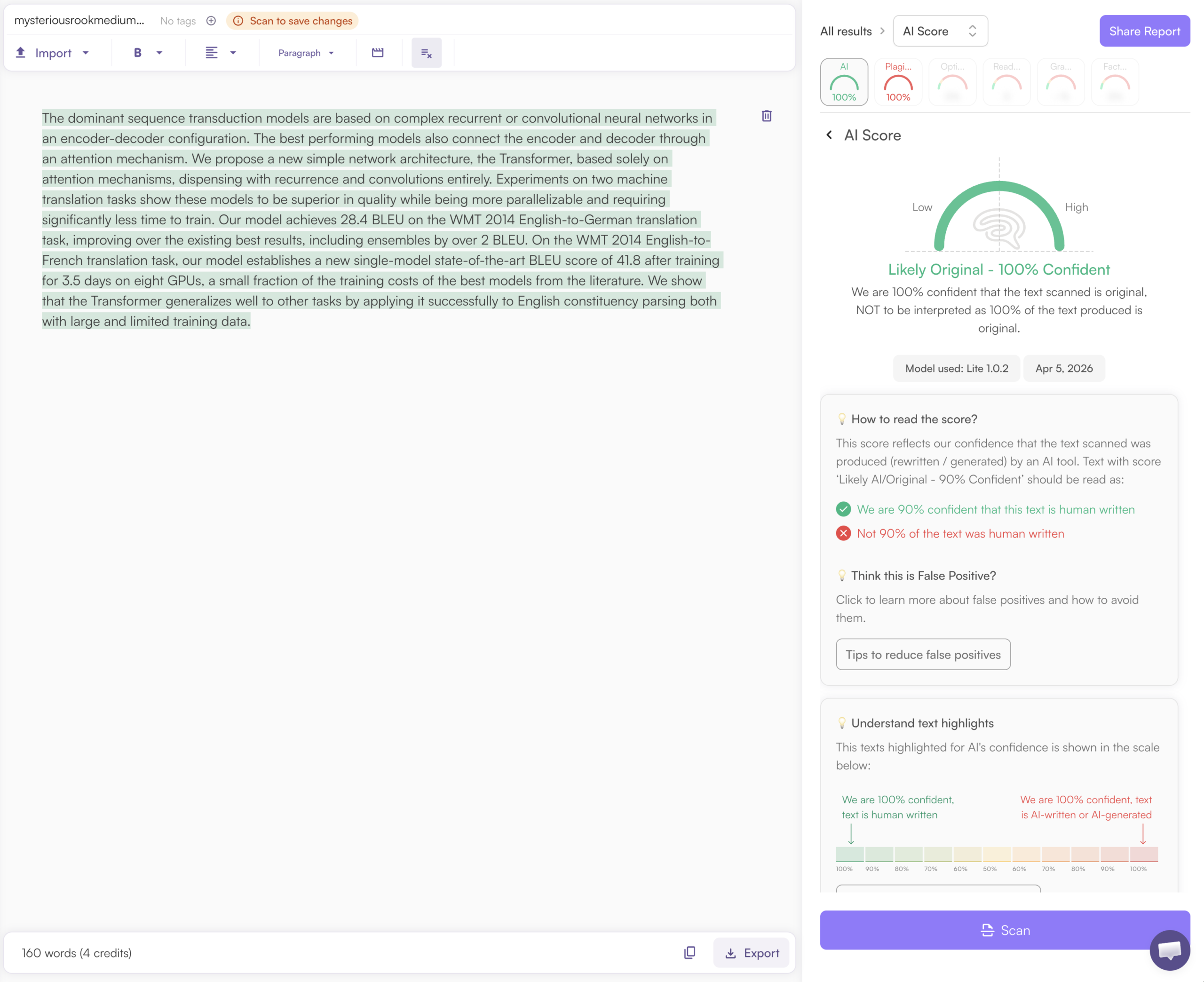
Task: Click the Bold formatting icon
Action: tap(137, 53)
